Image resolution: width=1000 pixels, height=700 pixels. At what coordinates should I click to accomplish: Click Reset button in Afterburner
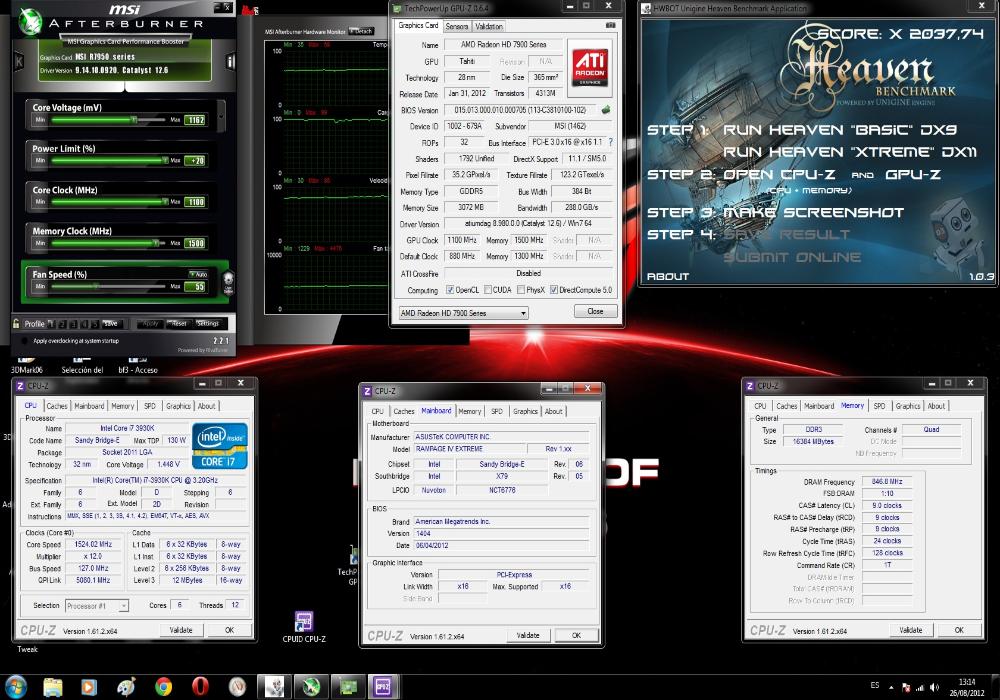click(x=179, y=324)
